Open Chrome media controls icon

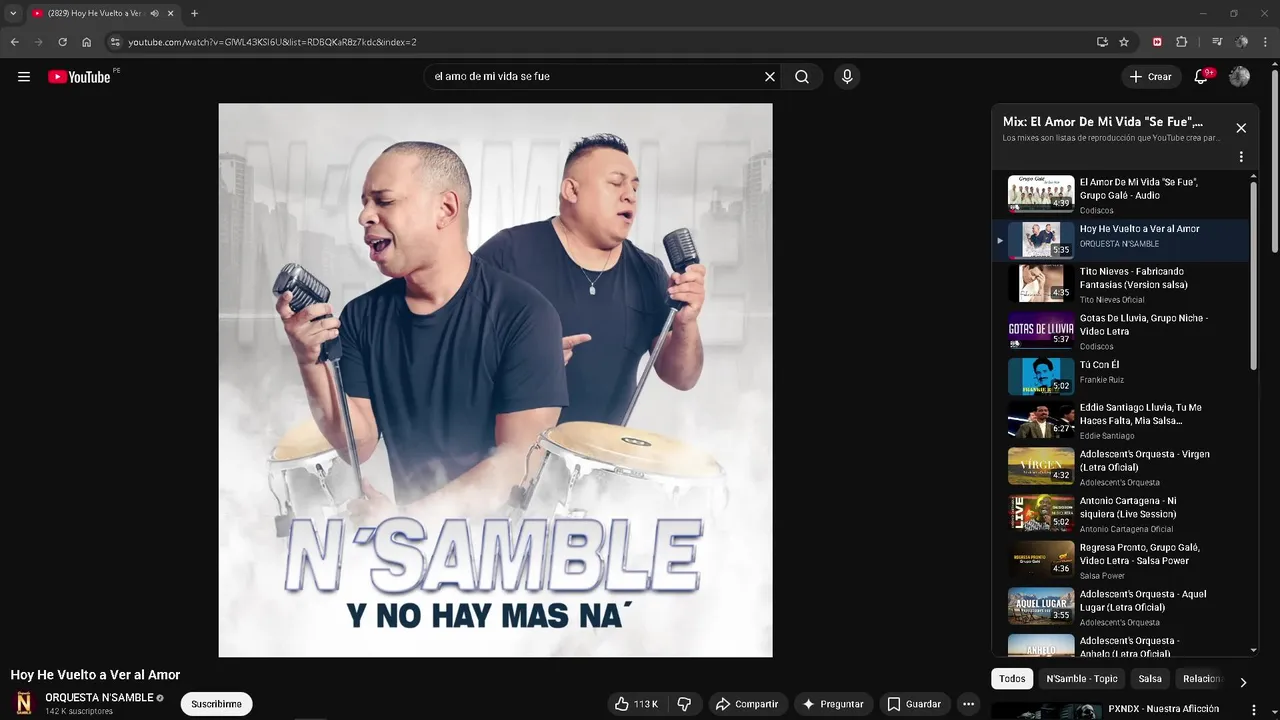[x=1217, y=42]
